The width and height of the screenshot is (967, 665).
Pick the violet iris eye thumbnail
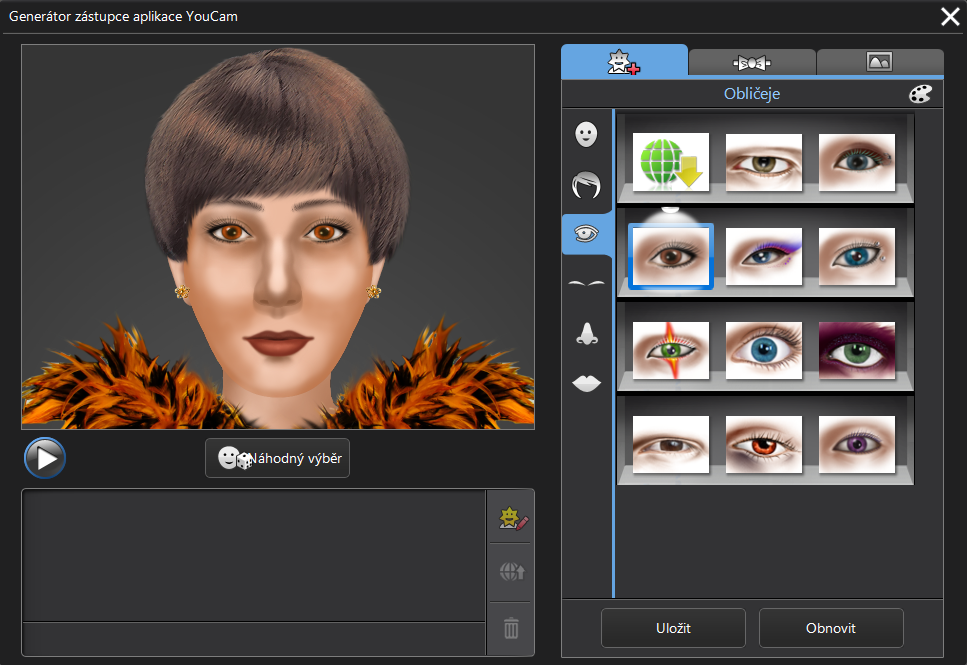pyautogui.click(x=857, y=444)
